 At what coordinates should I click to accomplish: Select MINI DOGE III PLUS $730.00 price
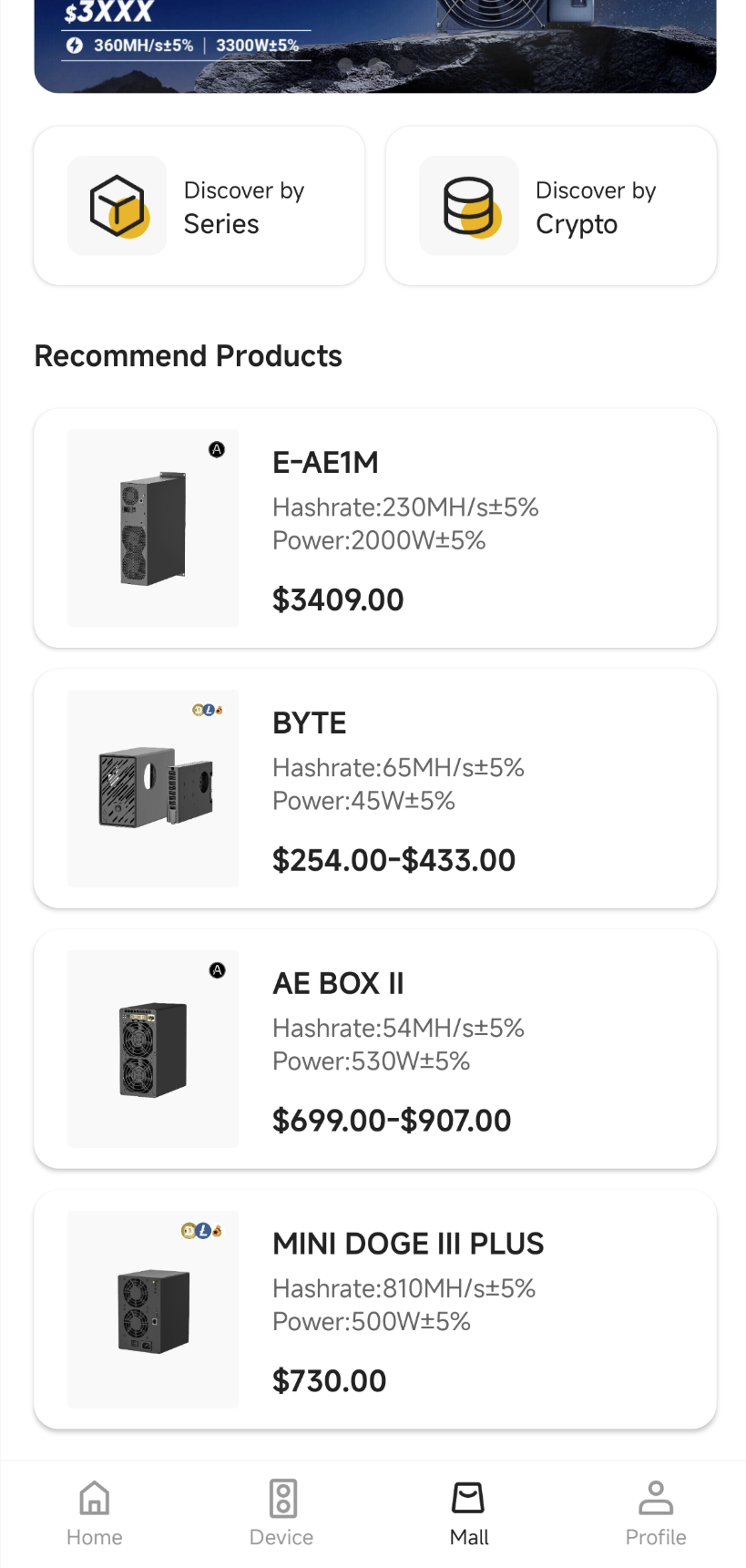(x=329, y=1381)
